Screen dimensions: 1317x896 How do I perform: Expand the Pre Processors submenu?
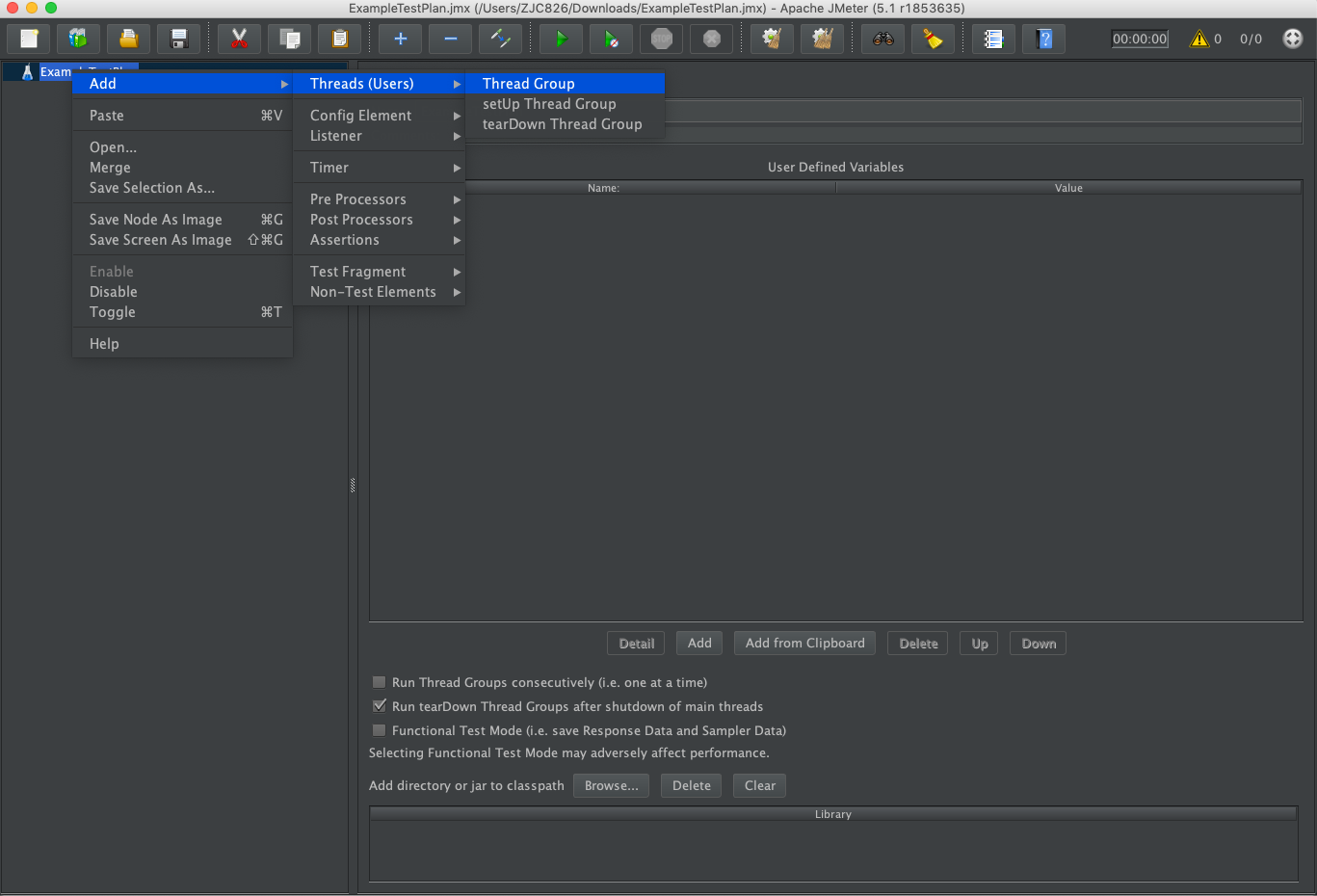(379, 199)
